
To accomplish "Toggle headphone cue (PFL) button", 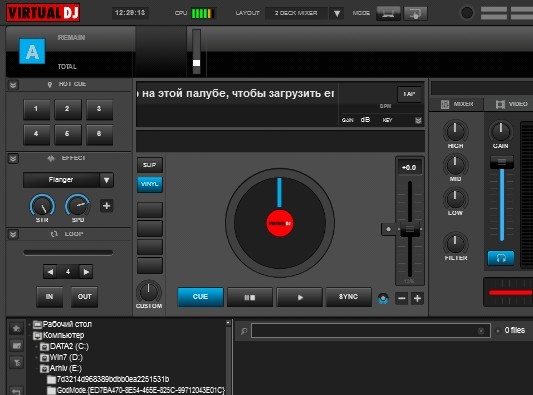I will click(x=501, y=258).
